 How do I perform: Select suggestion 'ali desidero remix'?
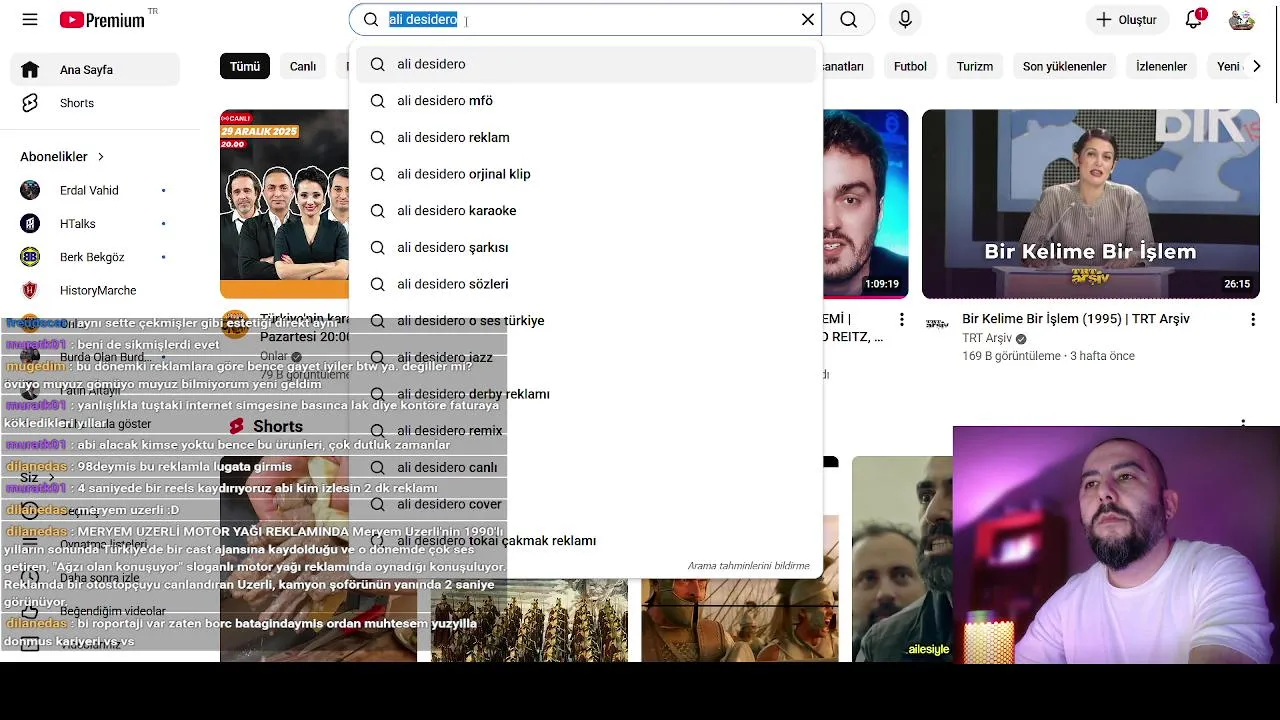586,431
